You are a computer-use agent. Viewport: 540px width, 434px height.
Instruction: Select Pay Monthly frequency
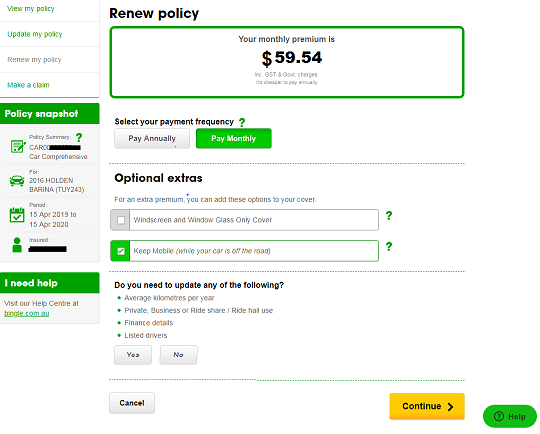233,138
